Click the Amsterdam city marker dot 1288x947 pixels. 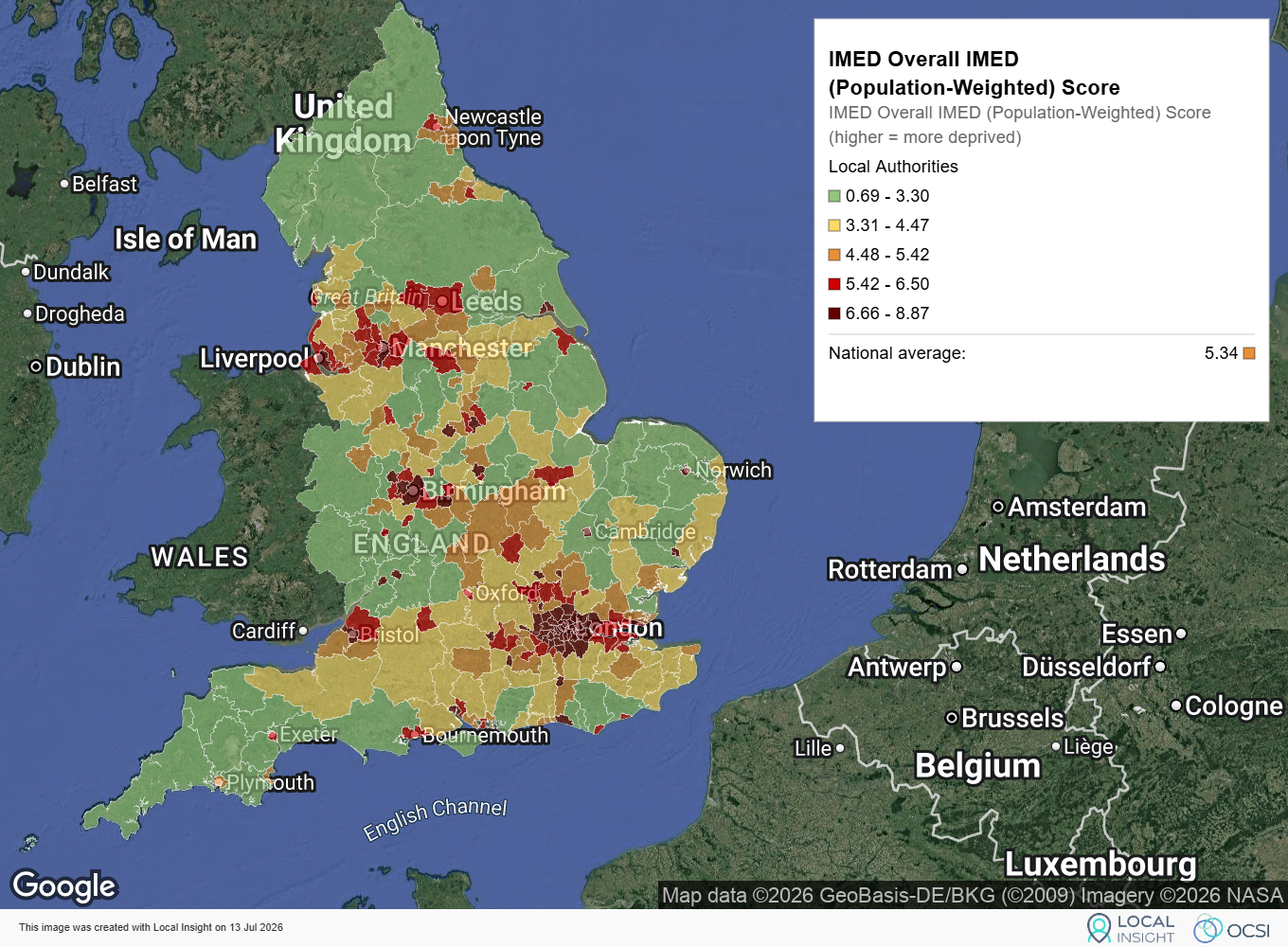coord(998,508)
